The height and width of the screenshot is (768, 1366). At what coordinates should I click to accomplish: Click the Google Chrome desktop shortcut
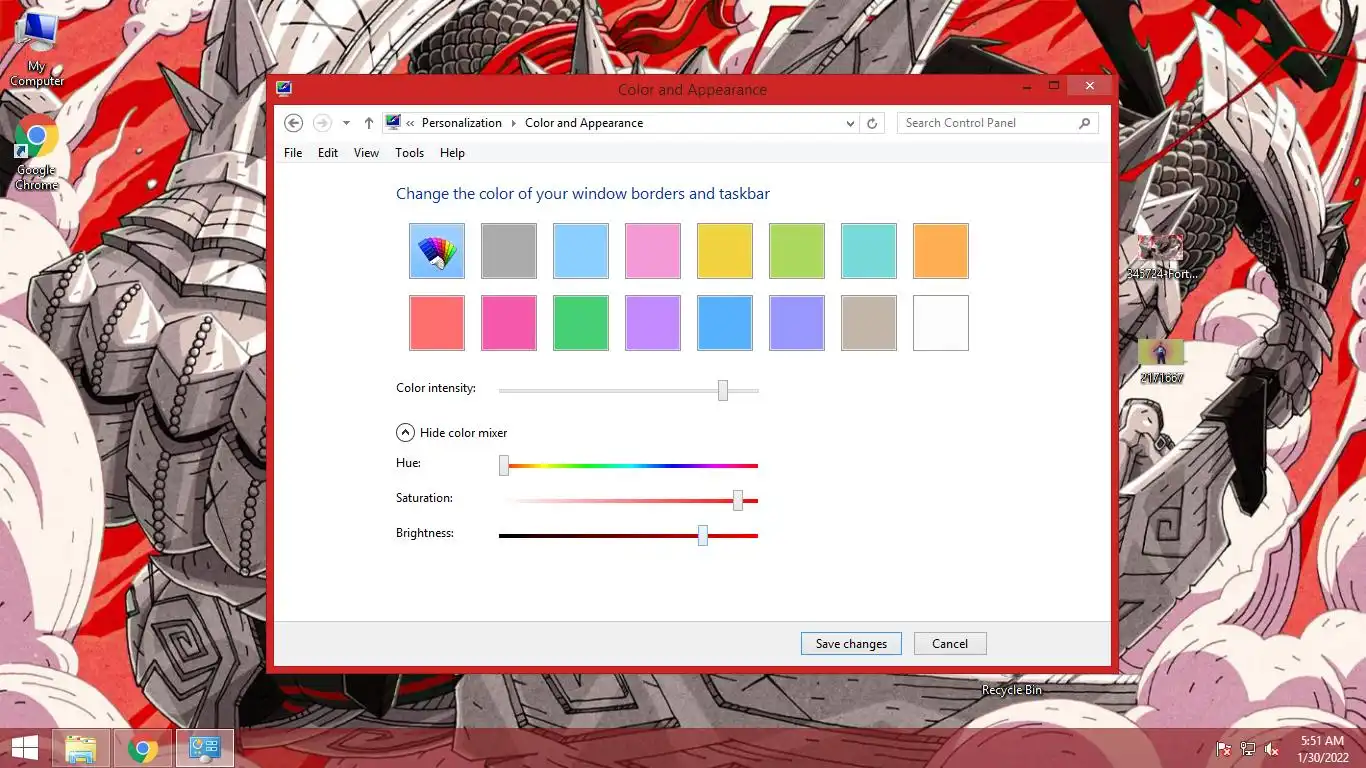37,152
